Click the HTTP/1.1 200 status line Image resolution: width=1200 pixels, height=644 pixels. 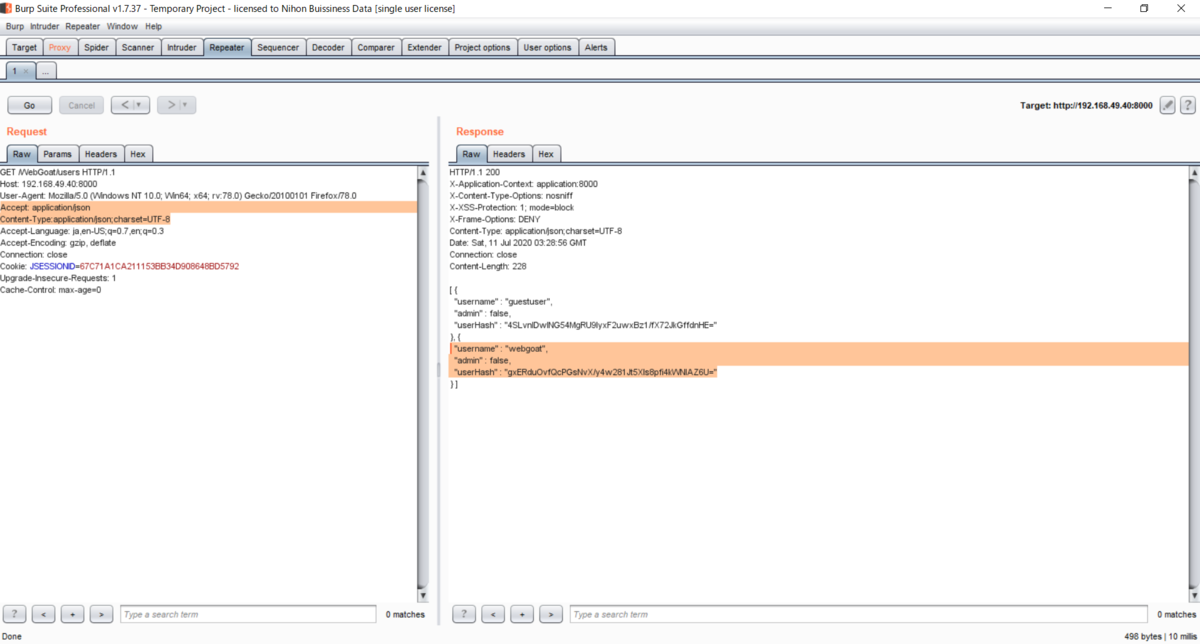474,172
